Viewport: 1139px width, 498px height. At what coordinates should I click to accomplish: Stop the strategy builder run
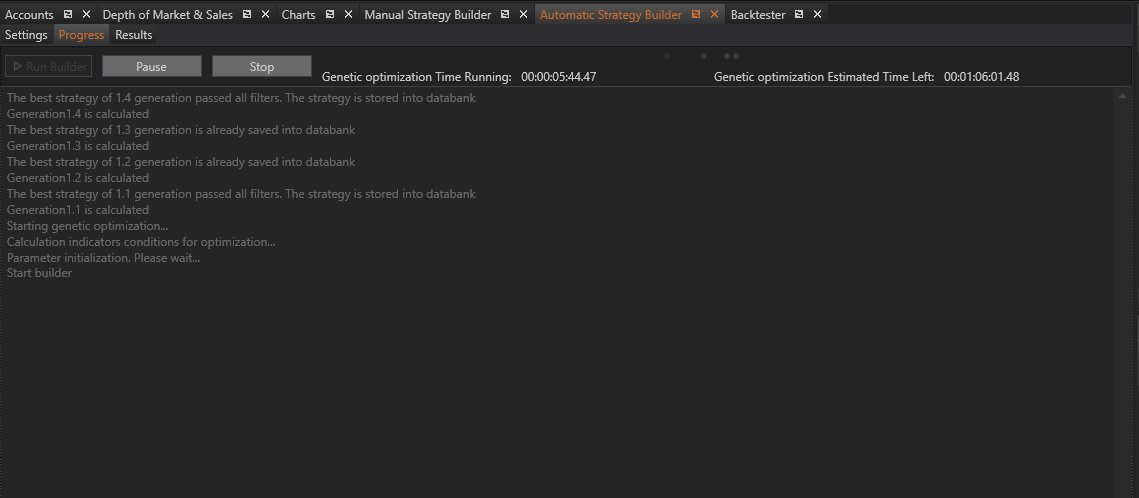(x=261, y=67)
